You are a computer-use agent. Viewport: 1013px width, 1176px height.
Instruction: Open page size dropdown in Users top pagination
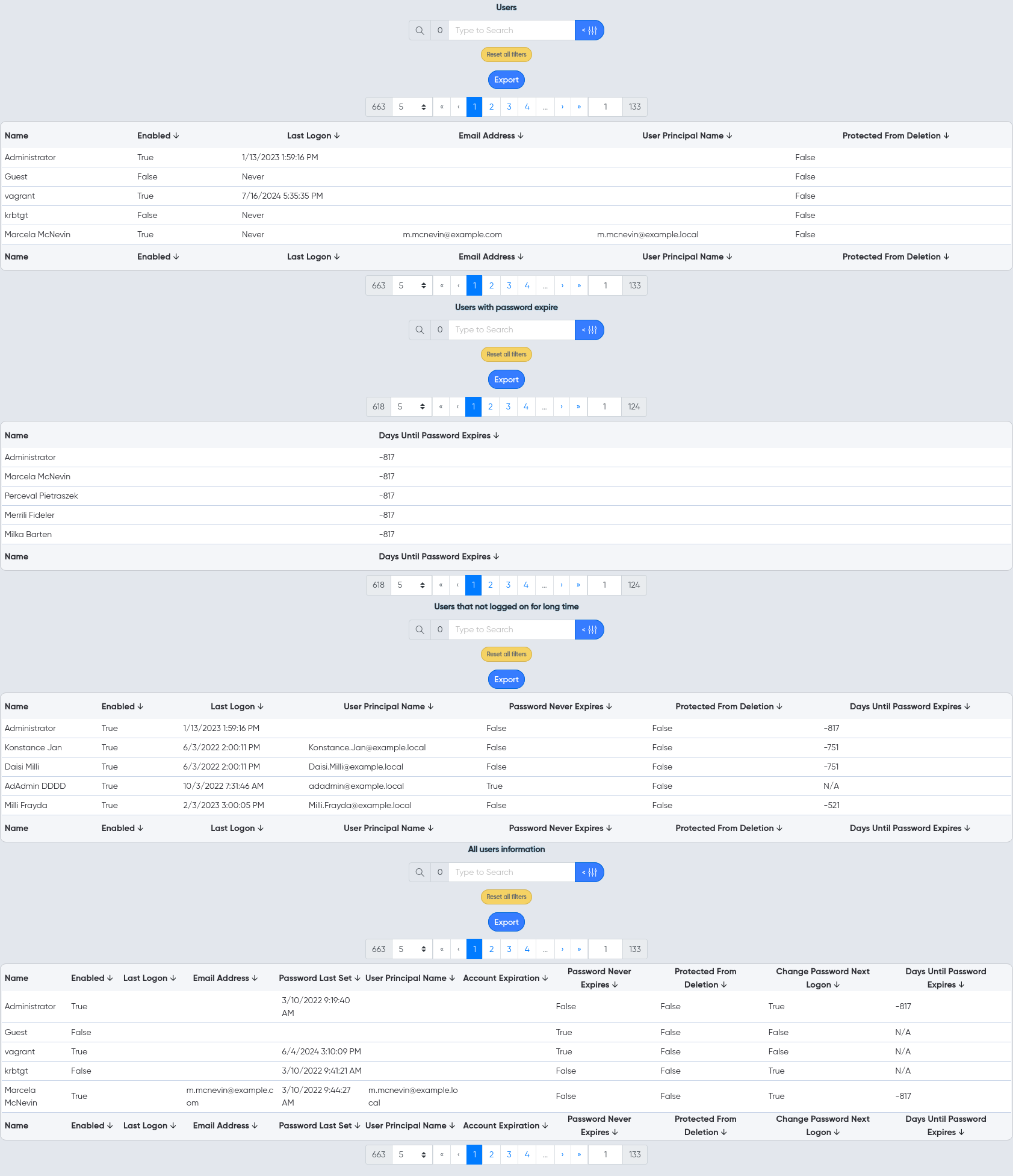(412, 107)
